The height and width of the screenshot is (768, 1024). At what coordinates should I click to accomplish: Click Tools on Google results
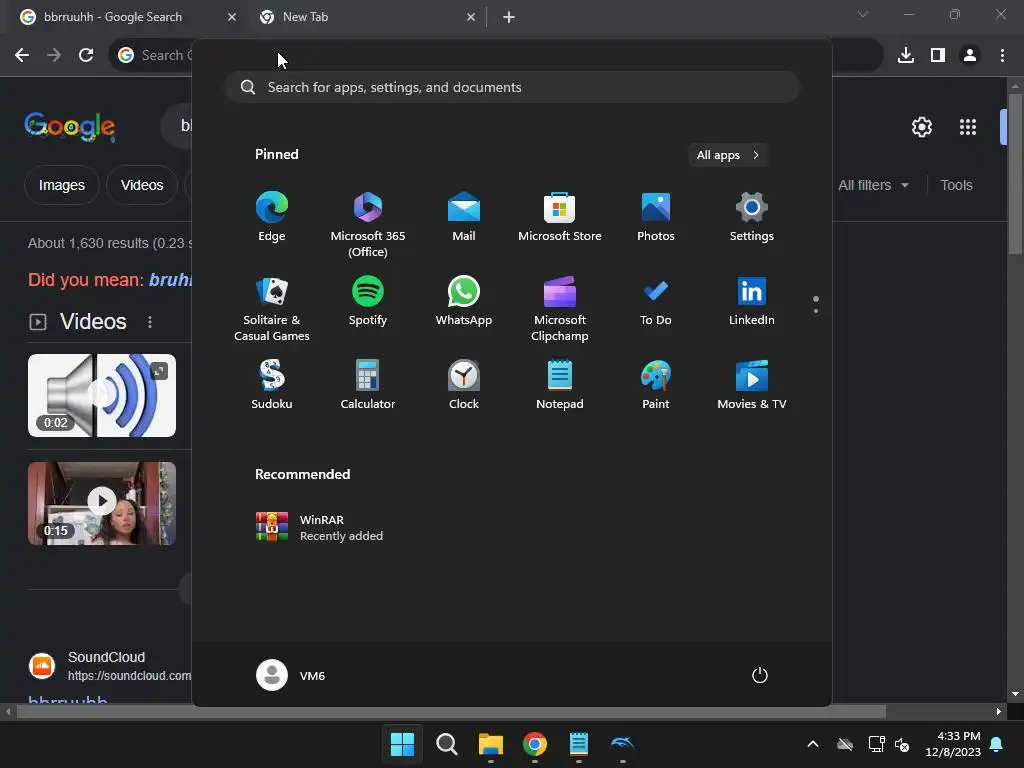click(x=956, y=185)
